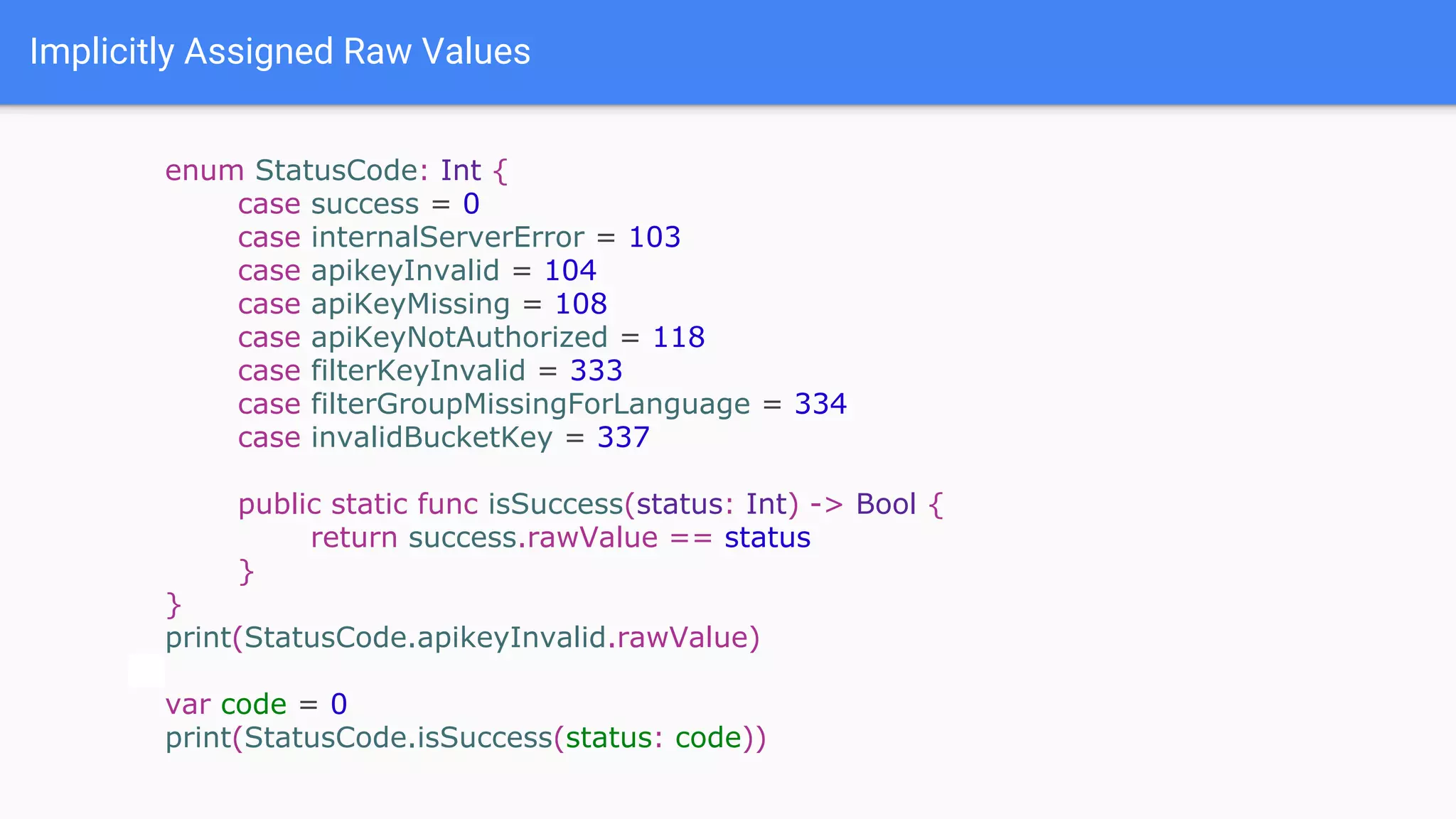Click the blue header bar
The height and width of the screenshot is (819, 1456).
(x=995, y=52)
